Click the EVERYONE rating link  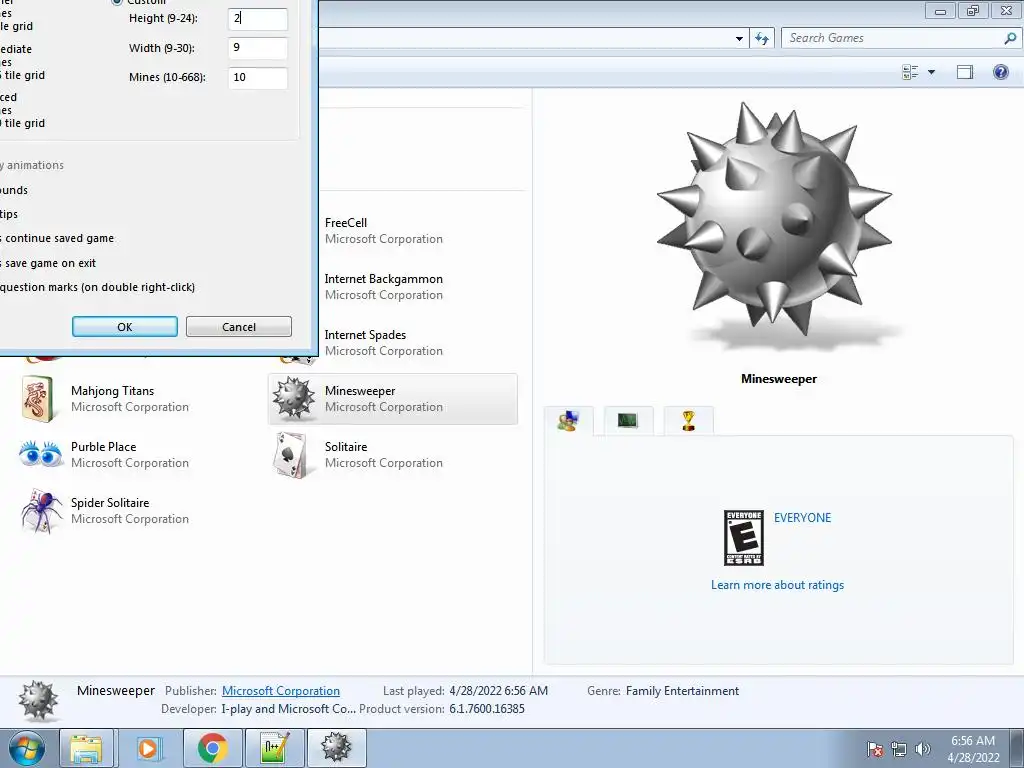(x=803, y=518)
